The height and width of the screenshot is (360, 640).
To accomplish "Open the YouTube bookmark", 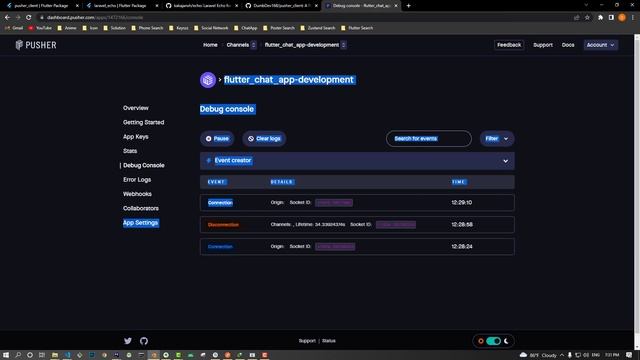I will coord(40,28).
